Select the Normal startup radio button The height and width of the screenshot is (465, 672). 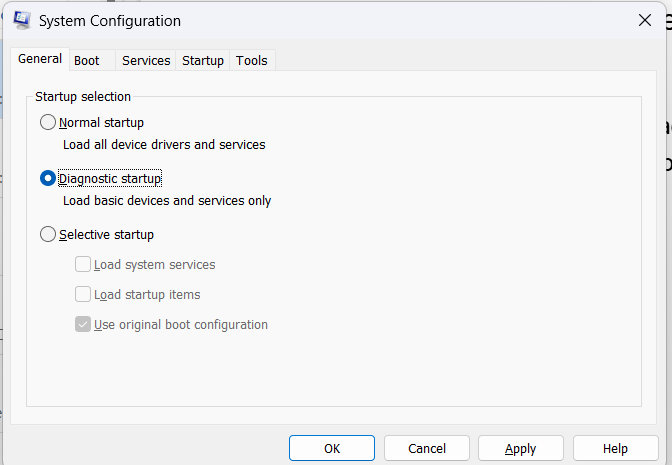coord(48,123)
